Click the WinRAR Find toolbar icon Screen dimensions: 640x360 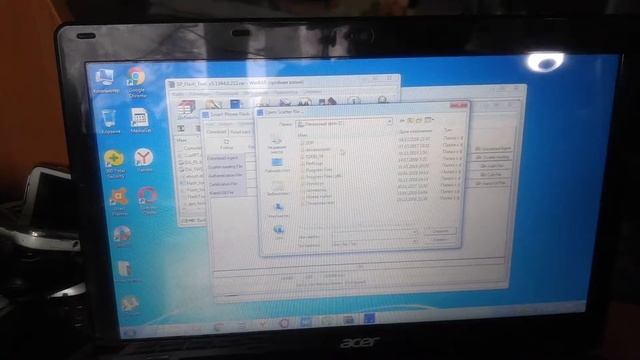[304, 102]
